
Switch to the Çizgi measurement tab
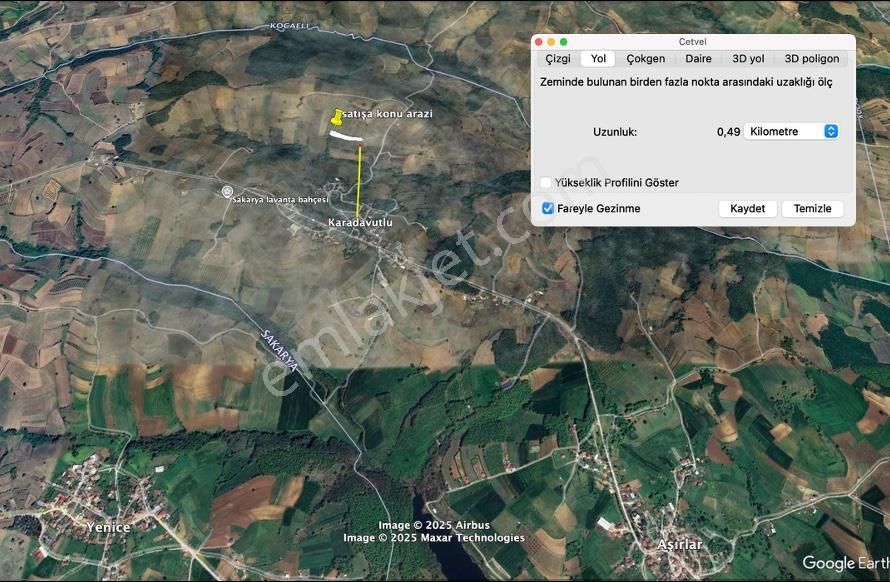[561, 58]
